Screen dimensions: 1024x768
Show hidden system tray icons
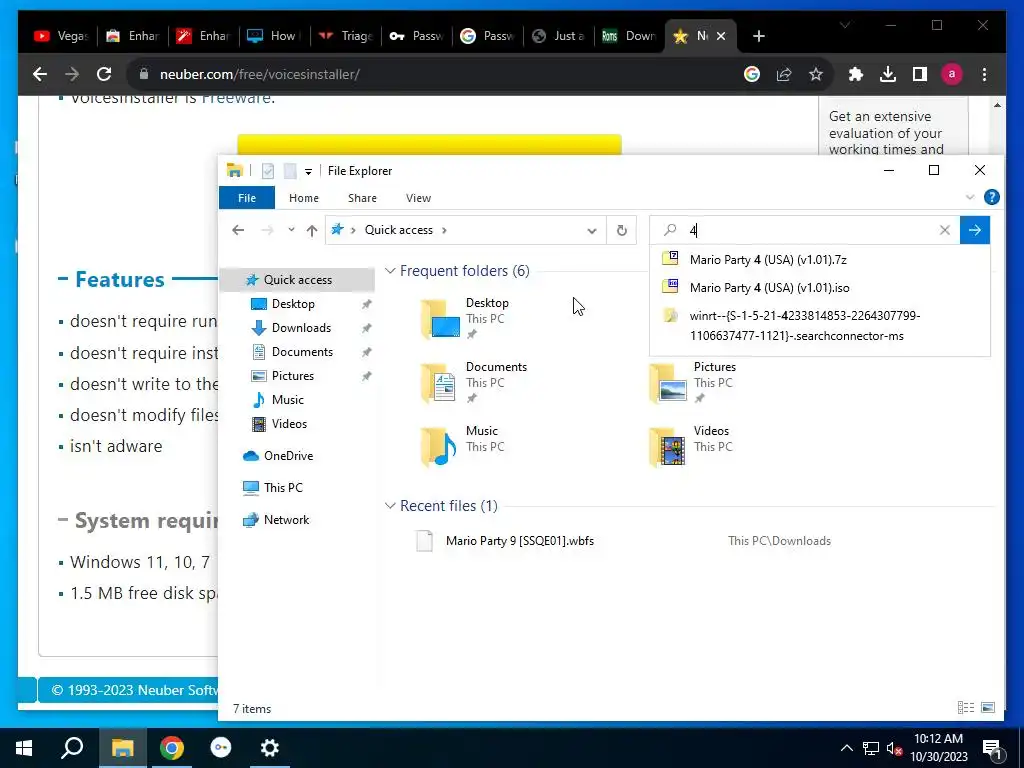click(x=846, y=748)
